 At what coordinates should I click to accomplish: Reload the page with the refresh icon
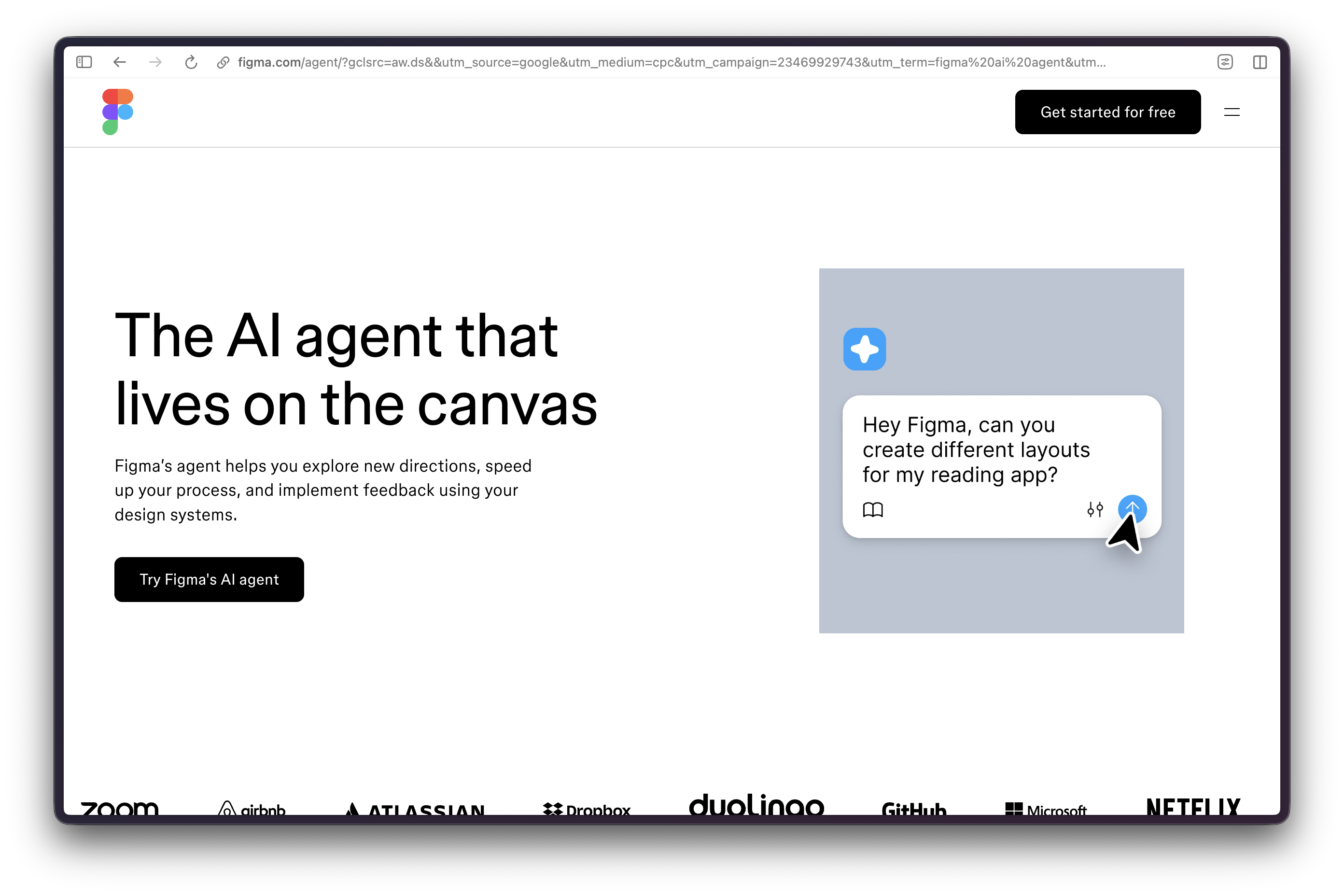[x=191, y=62]
